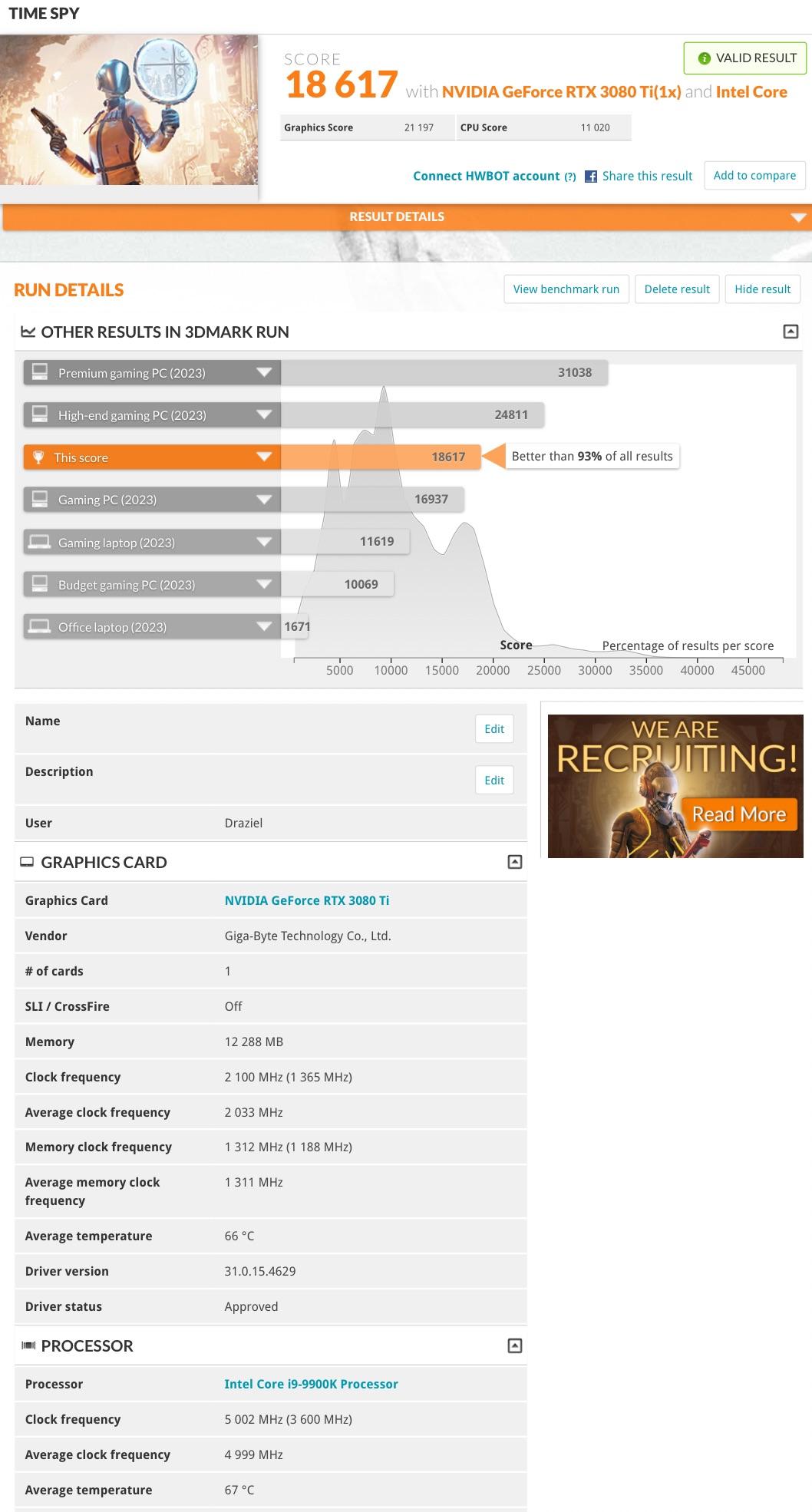Click the Graphics Card section monitor icon
812x1512 pixels.
(x=27, y=862)
